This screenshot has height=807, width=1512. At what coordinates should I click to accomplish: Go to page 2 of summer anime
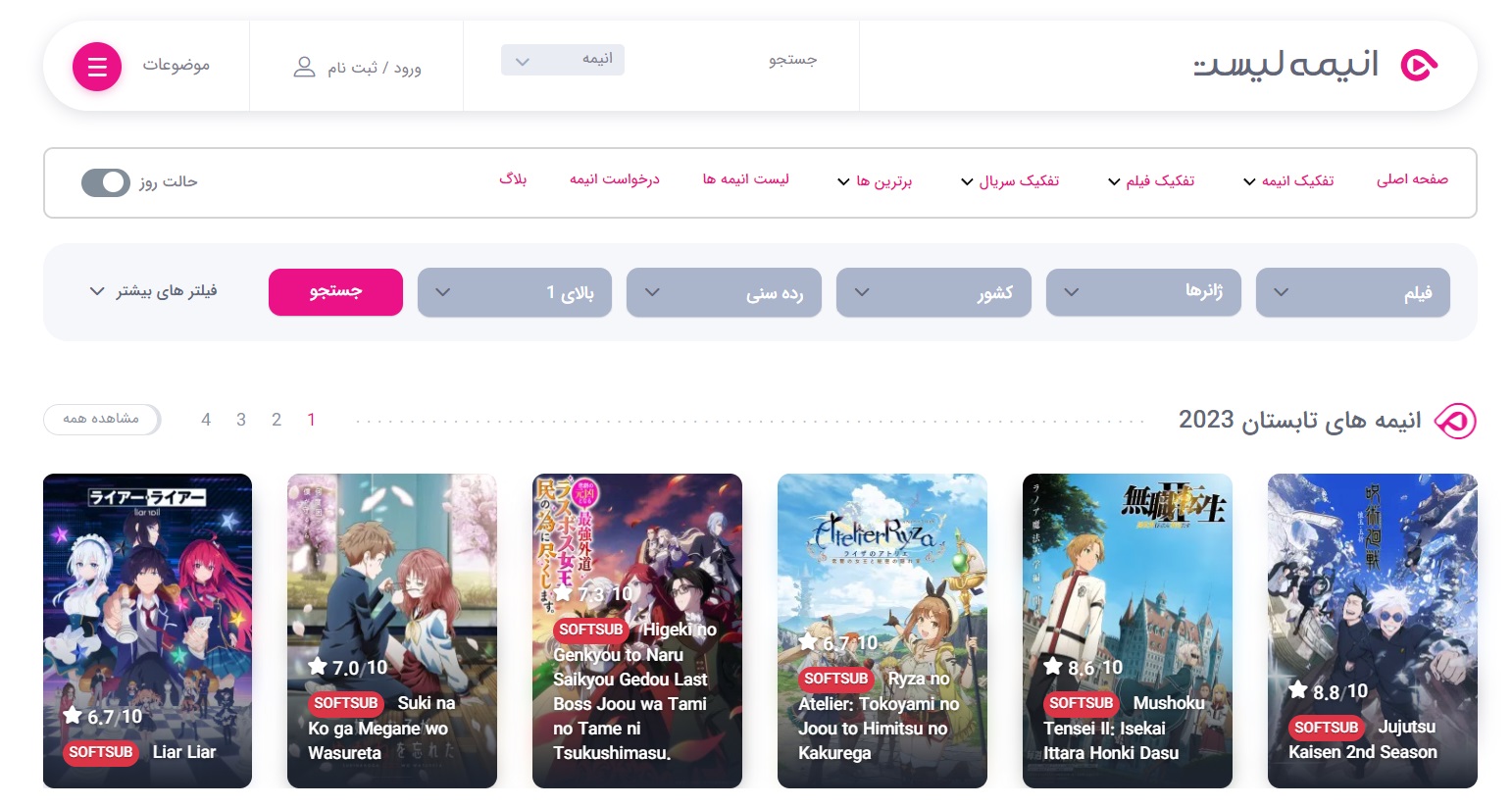(x=277, y=420)
